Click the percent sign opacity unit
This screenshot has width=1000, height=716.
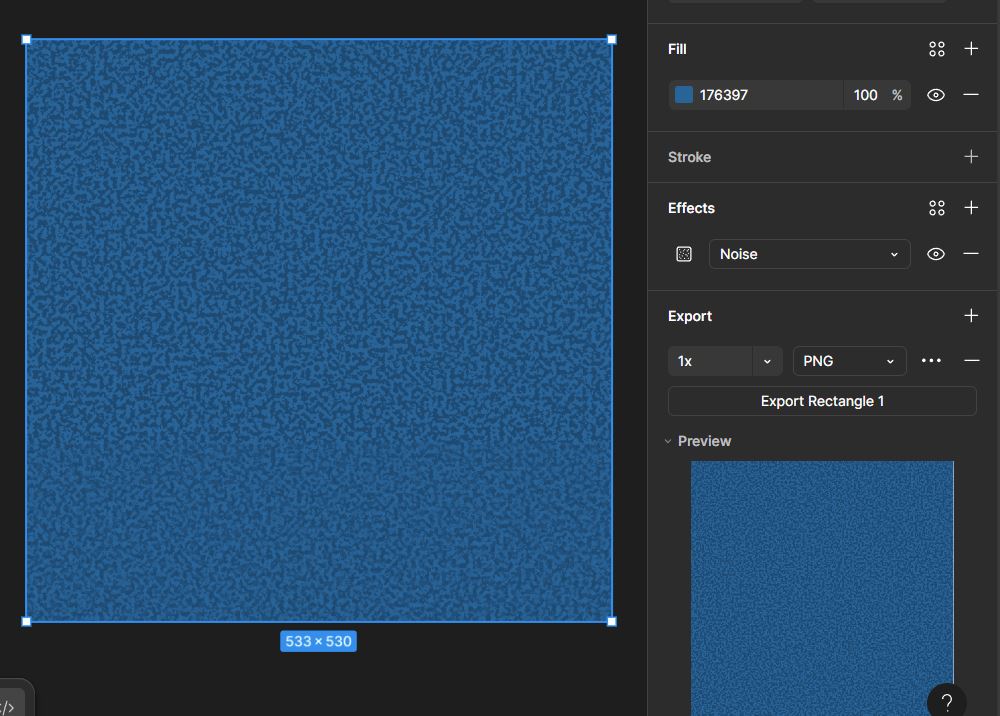click(x=897, y=95)
